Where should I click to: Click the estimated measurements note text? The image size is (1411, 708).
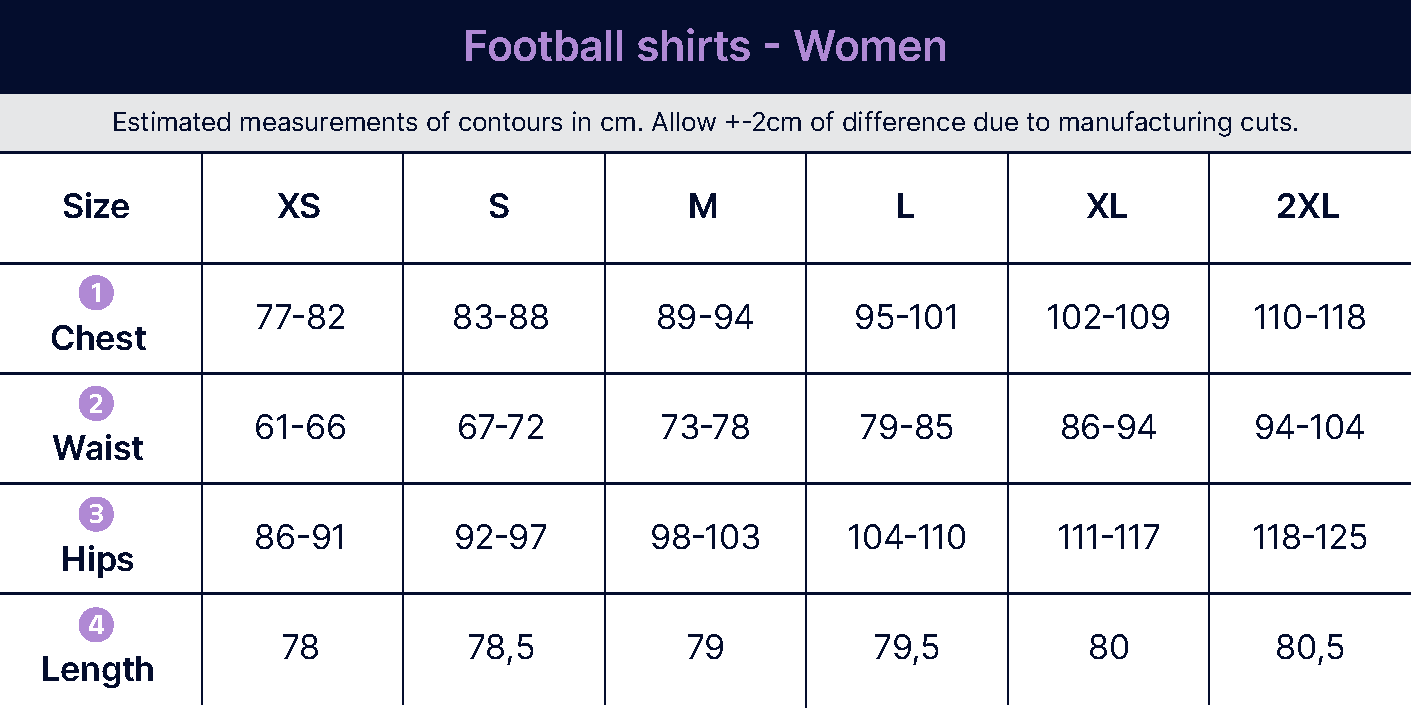point(705,123)
